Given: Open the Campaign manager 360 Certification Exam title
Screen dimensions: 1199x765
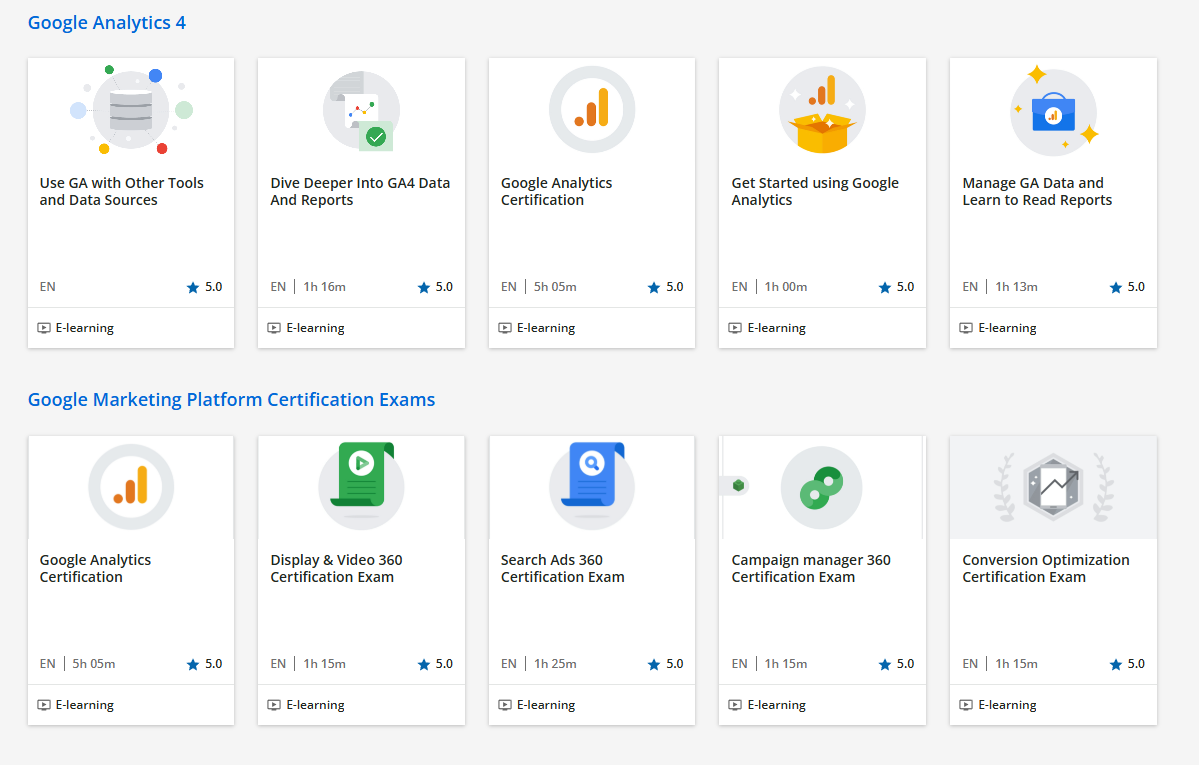Looking at the screenshot, I should pyautogui.click(x=811, y=568).
